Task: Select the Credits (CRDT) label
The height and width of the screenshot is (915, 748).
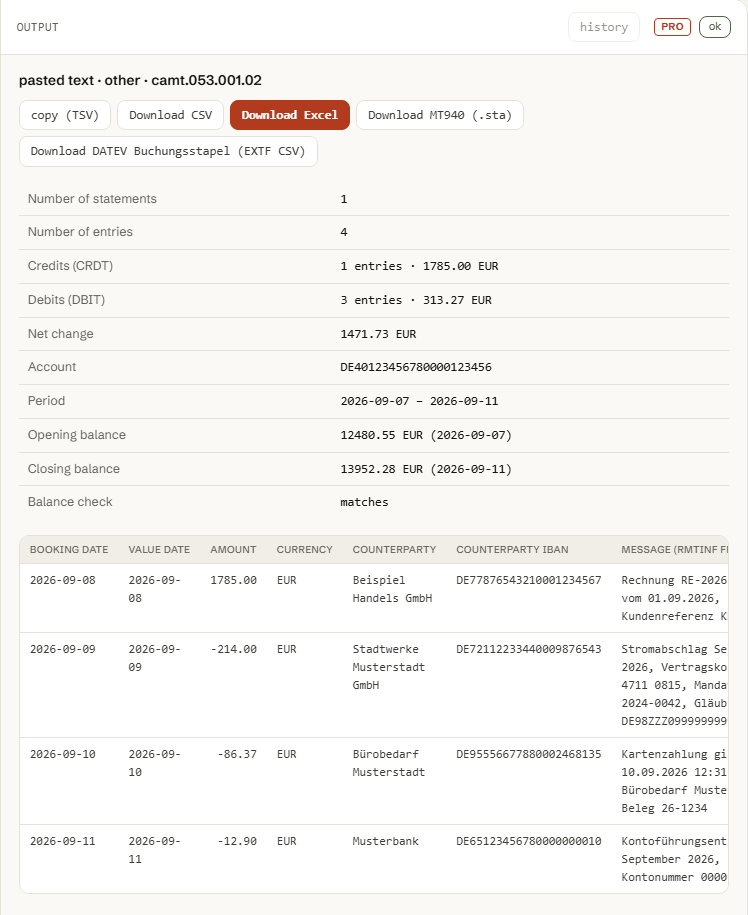Action: 70,266
